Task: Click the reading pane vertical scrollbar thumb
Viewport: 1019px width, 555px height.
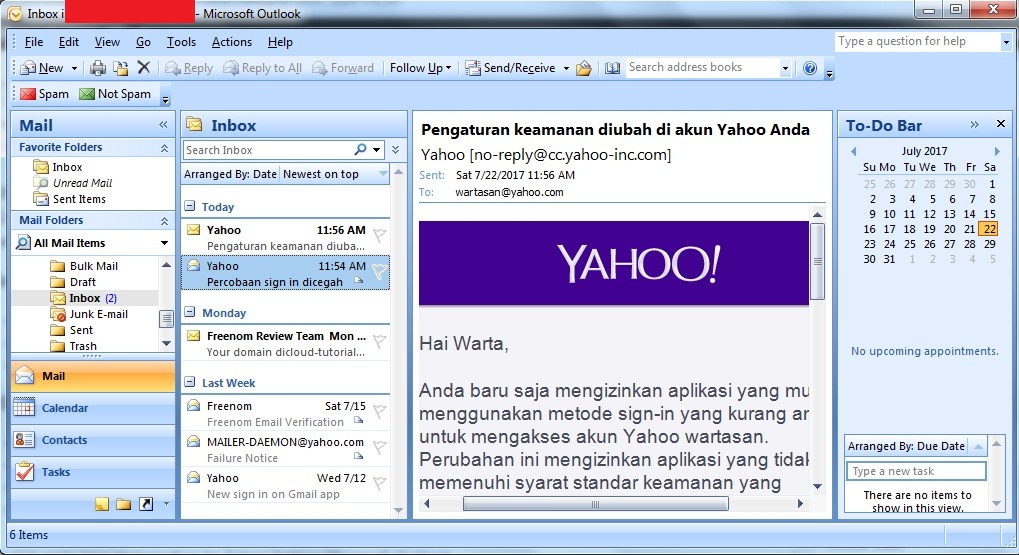Action: 818,261
